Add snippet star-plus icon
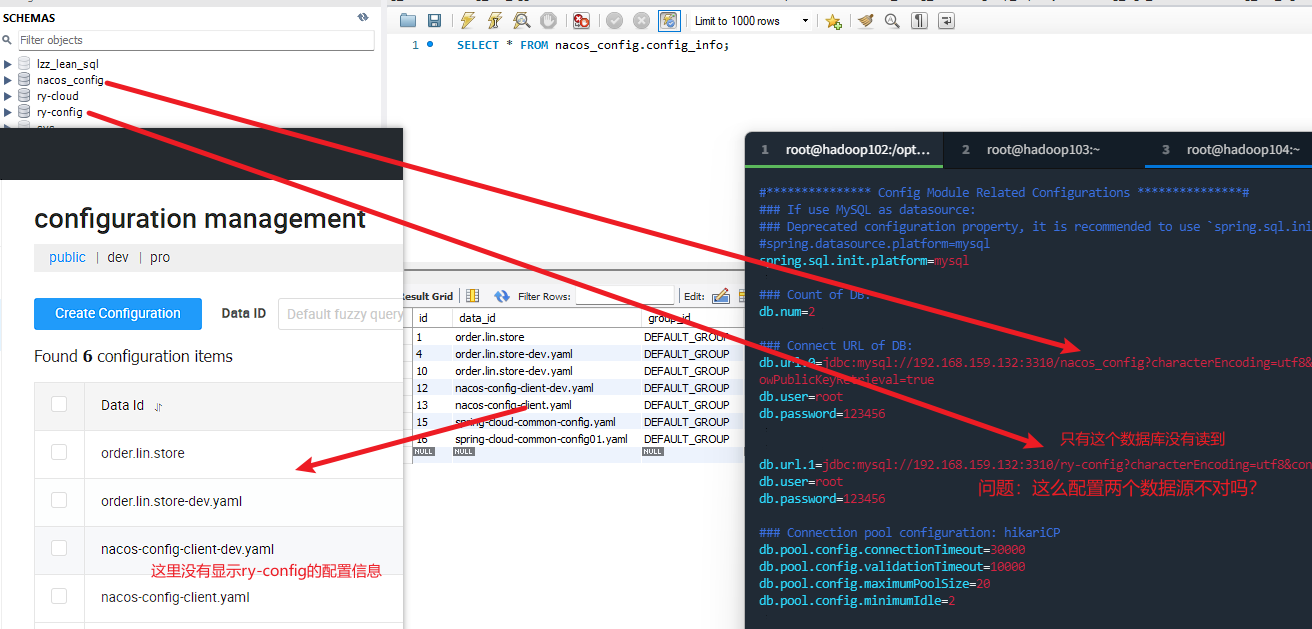Image resolution: width=1312 pixels, height=629 pixels. (x=833, y=21)
